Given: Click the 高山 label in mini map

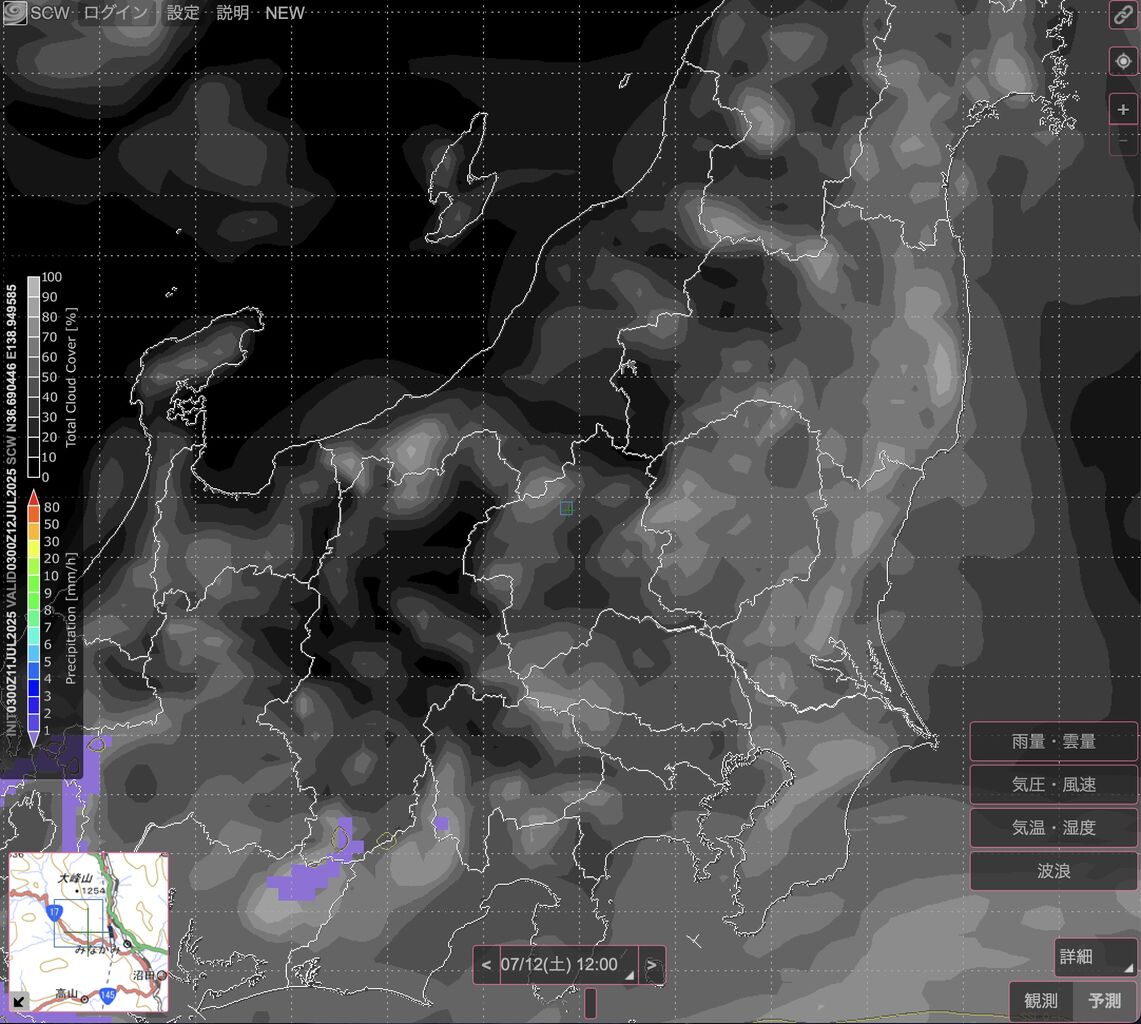Looking at the screenshot, I should click(66, 994).
